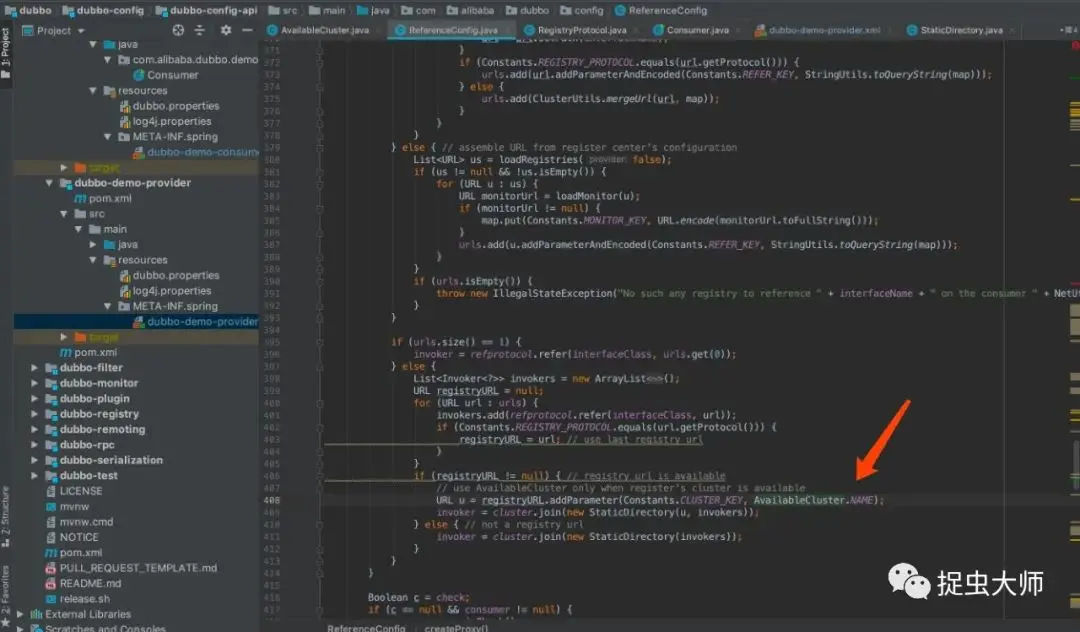Viewport: 1080px width, 632px height.
Task: Toggle the 1: Project tool window button
Action: 6,52
